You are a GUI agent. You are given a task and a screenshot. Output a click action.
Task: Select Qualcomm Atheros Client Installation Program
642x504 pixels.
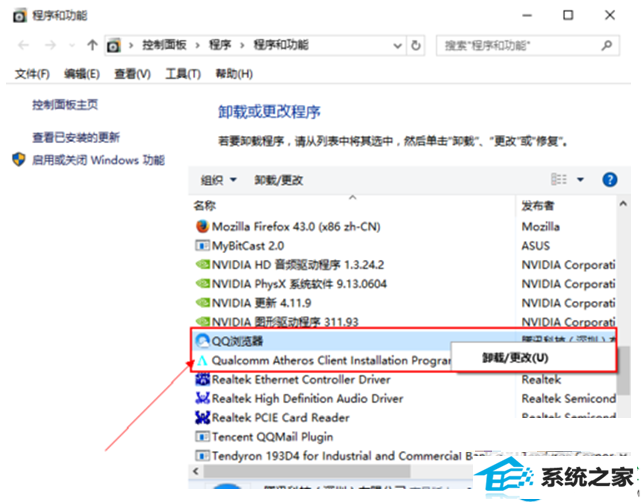pyautogui.click(x=331, y=361)
